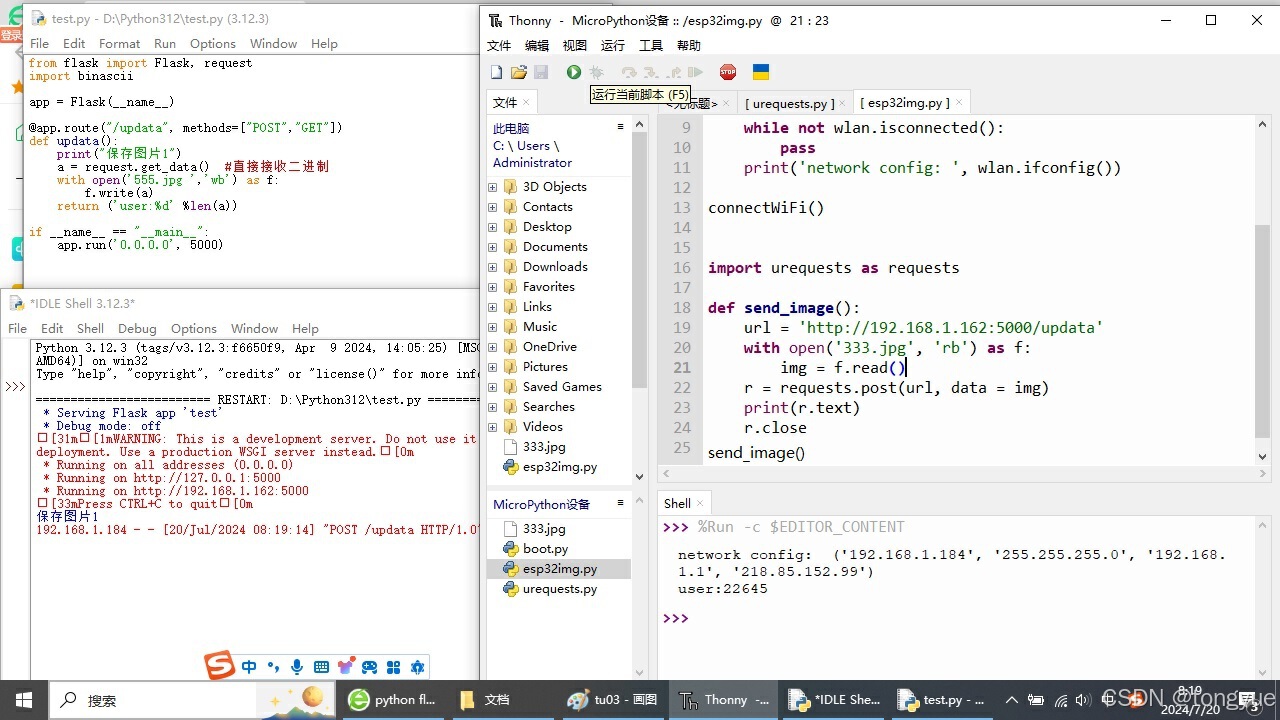
Task: Click the Step out icon in Thonny toolbar
Action: coord(674,72)
